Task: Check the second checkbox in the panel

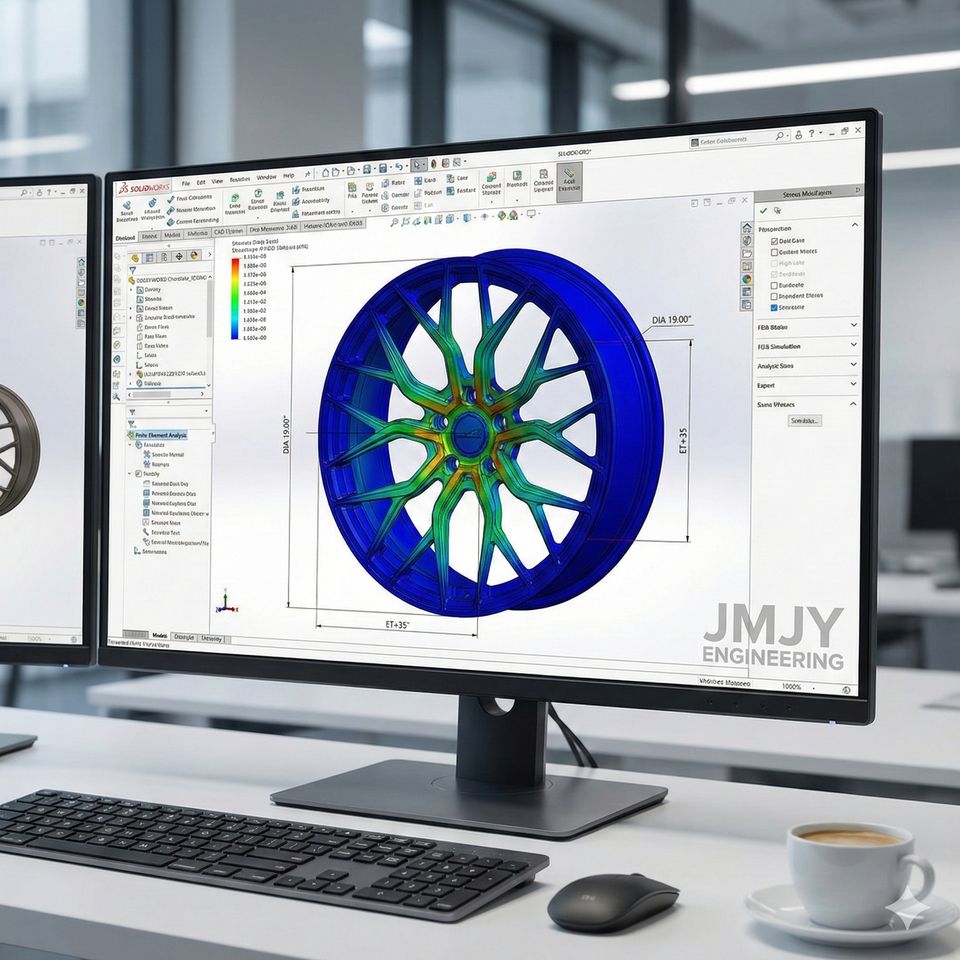Action: 774,252
